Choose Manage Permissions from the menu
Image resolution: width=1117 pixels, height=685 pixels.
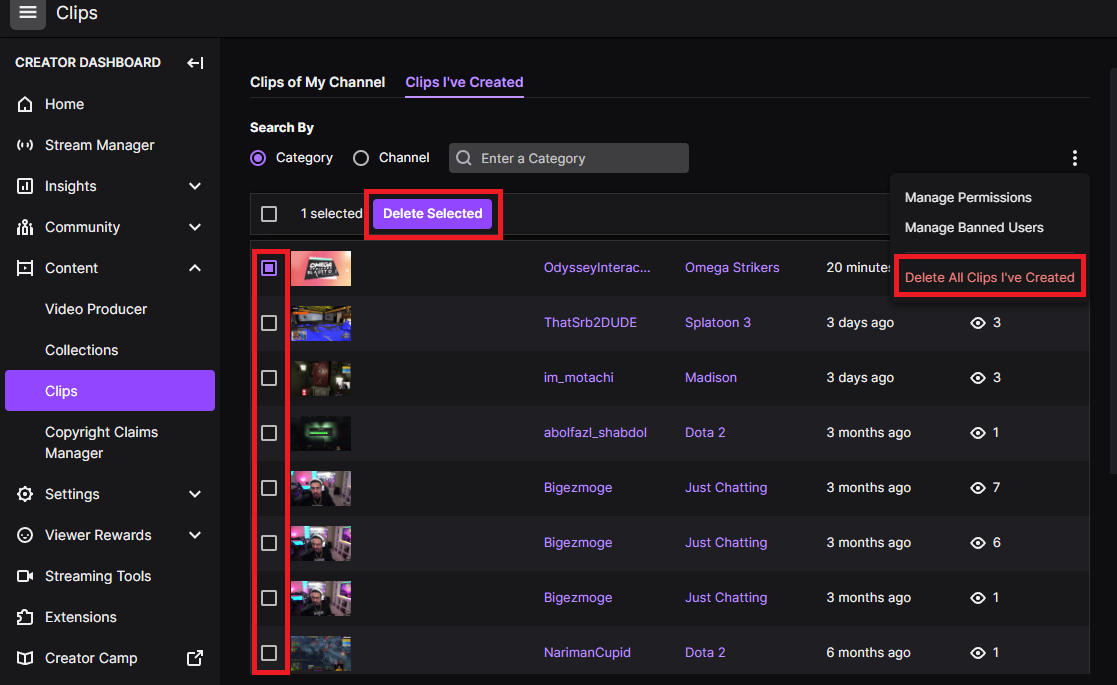pos(968,198)
